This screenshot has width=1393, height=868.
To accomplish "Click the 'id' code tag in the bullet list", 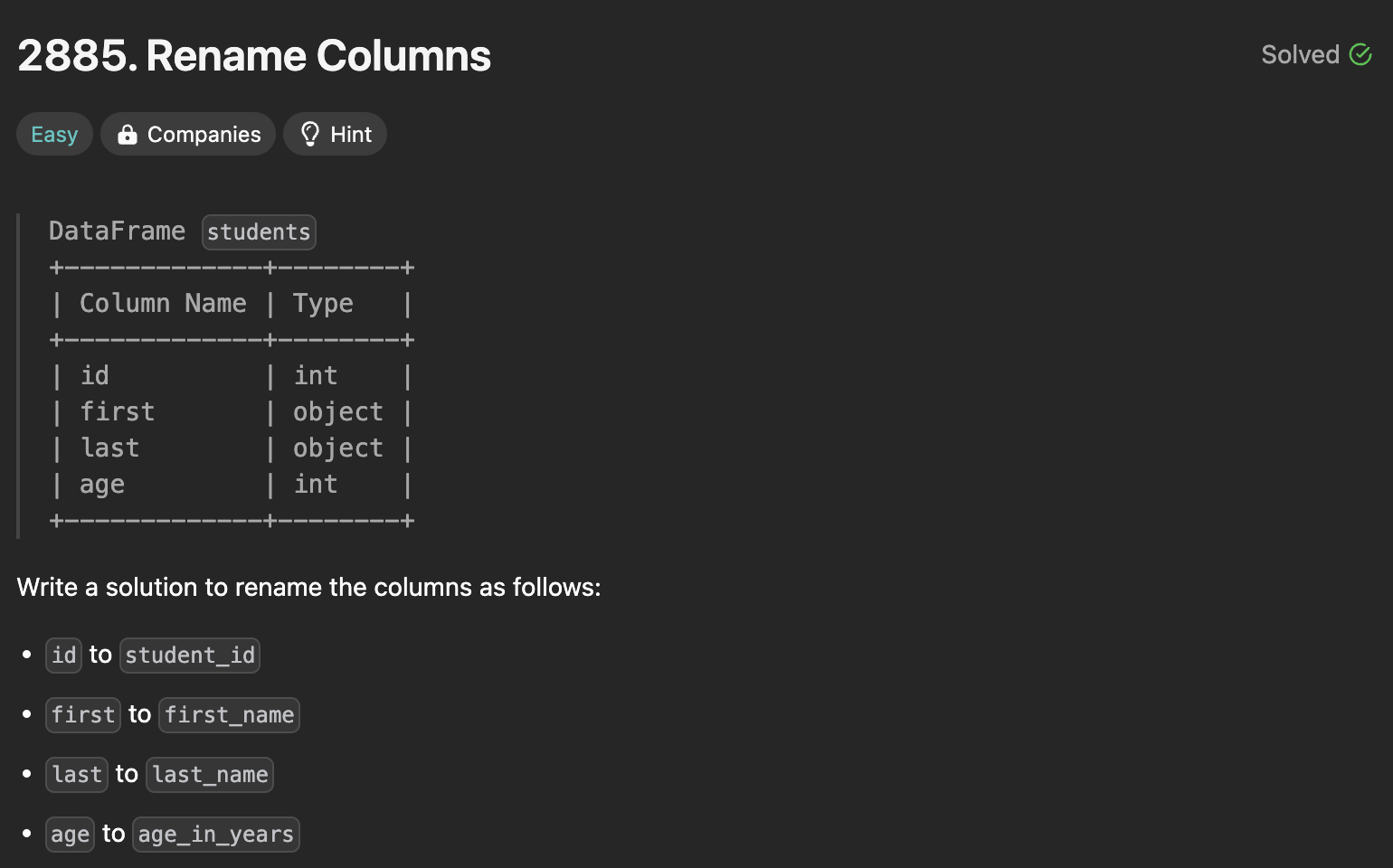I will 64,656.
